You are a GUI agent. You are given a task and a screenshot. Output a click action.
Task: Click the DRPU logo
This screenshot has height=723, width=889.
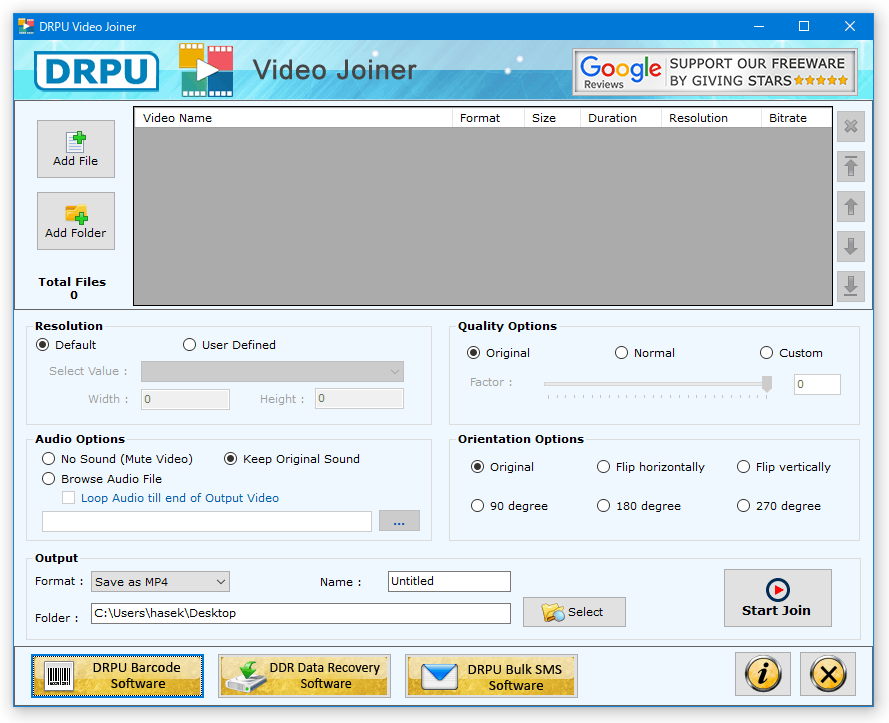[x=96, y=71]
